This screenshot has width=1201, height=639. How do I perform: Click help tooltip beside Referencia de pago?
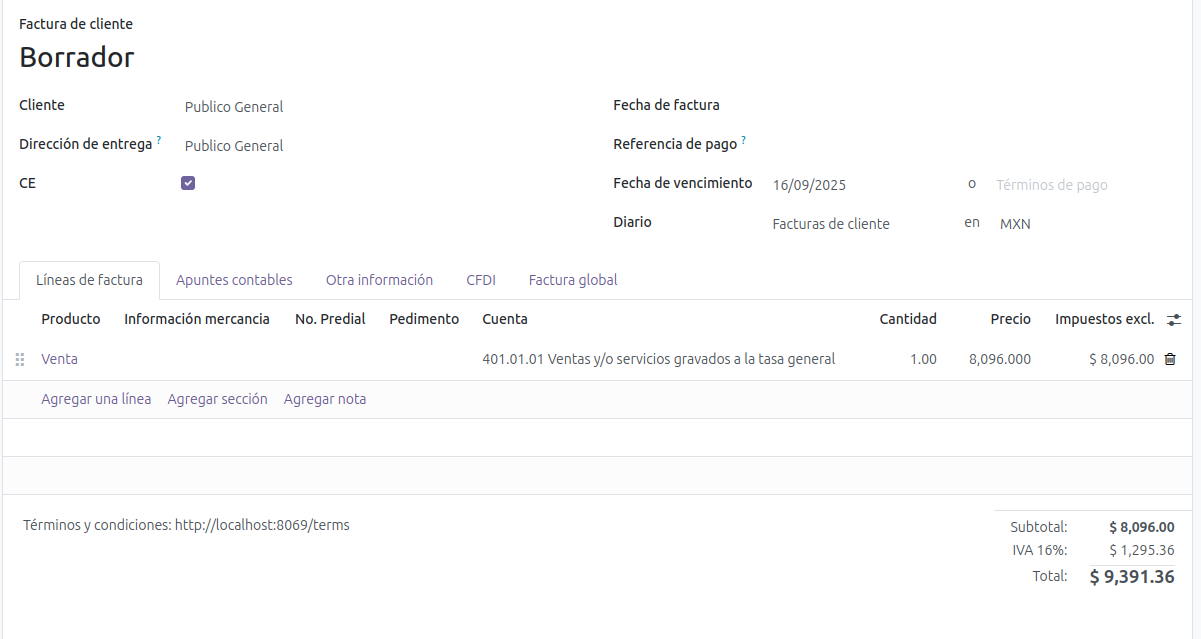pyautogui.click(x=743, y=141)
